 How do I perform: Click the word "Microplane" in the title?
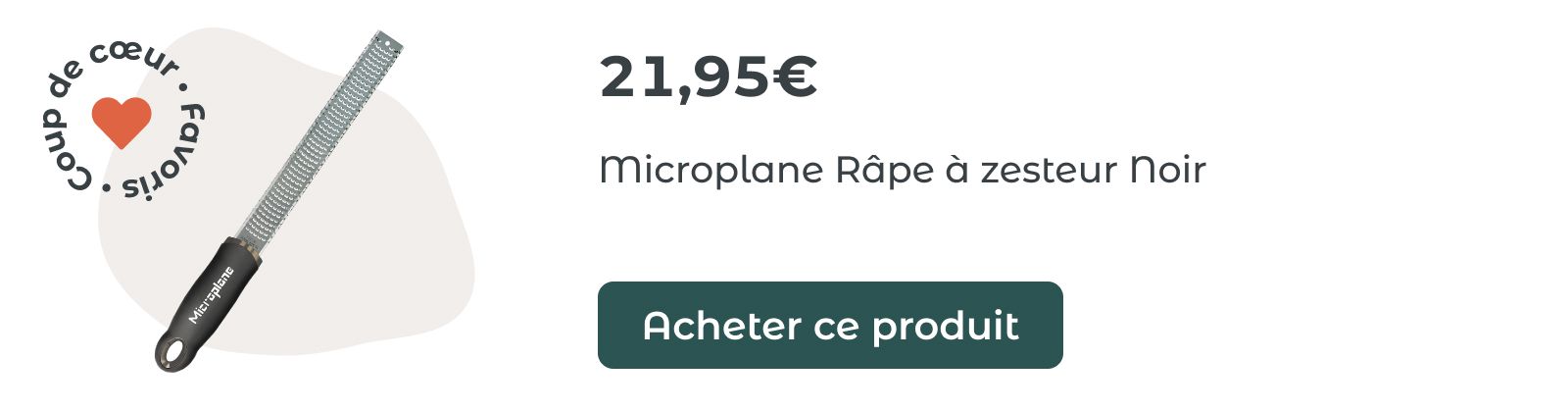click(x=711, y=172)
